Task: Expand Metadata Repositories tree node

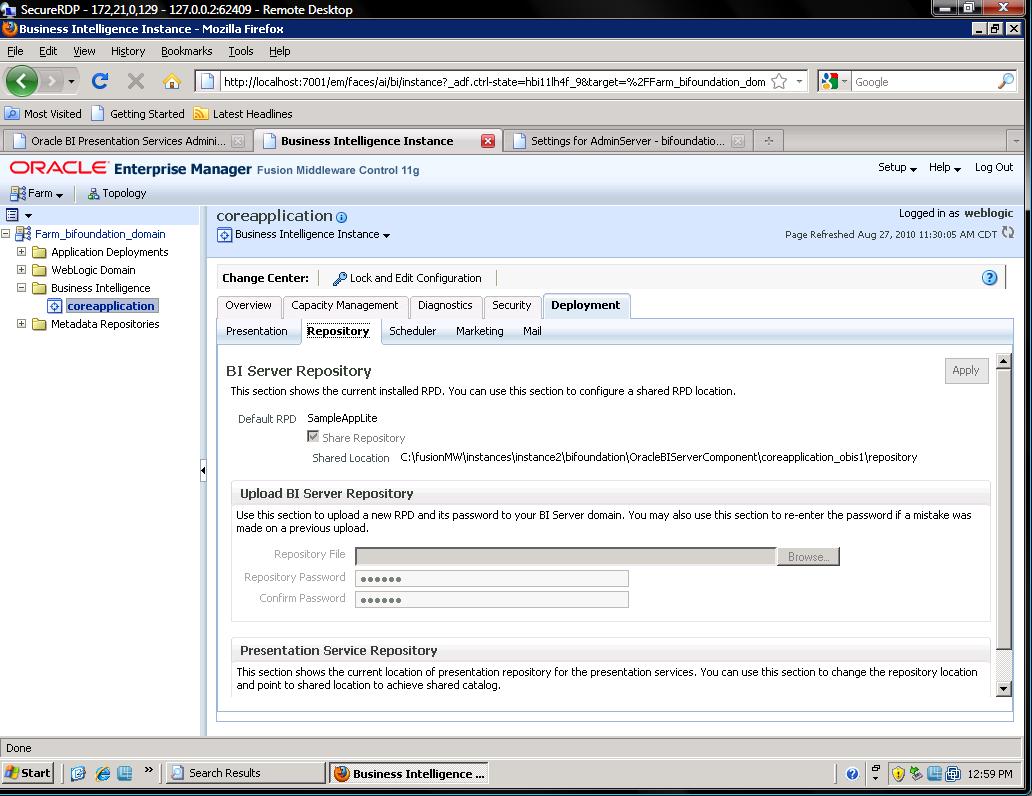Action: click(x=22, y=324)
